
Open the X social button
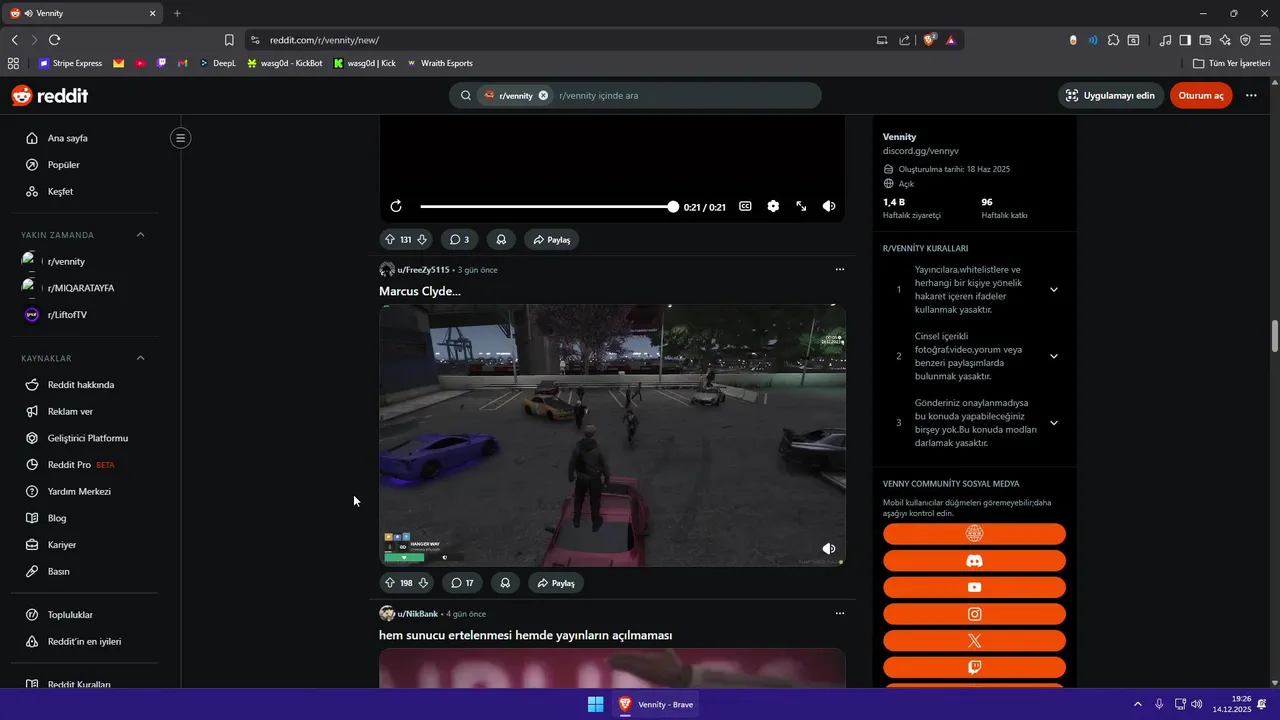974,641
